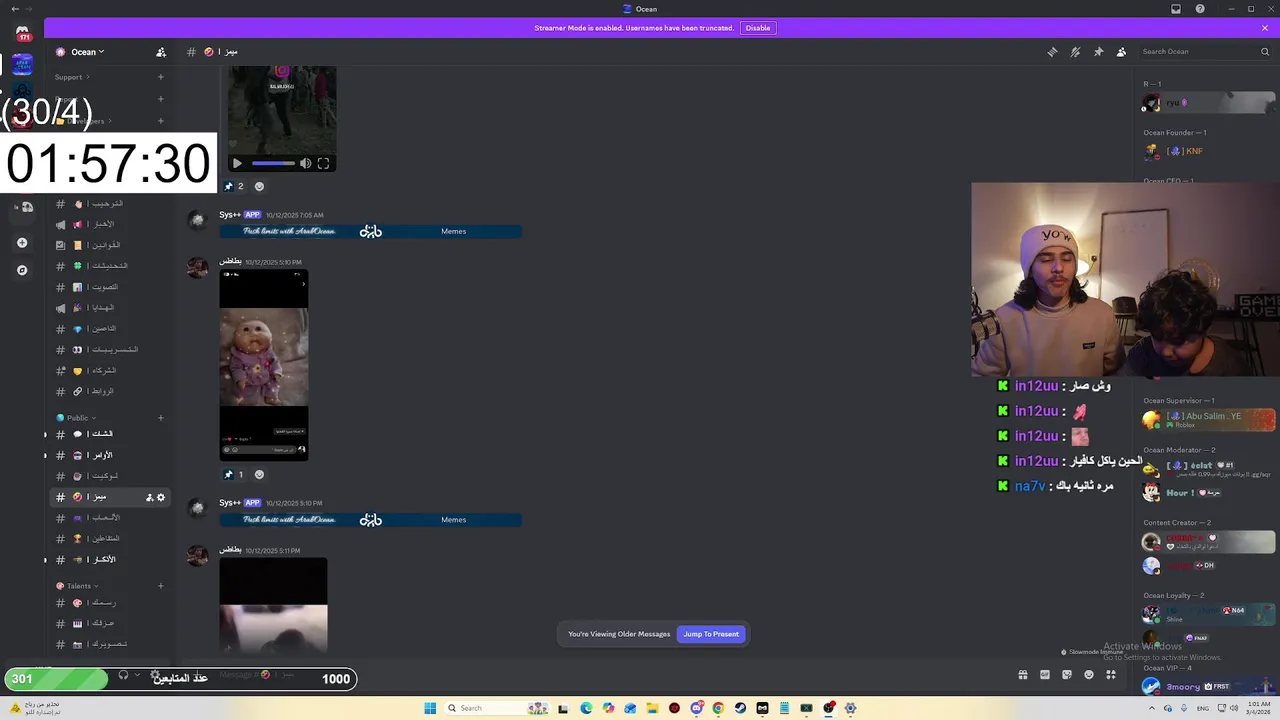
Task: Open Abu Salim . YE member profile
Action: tap(1209, 420)
